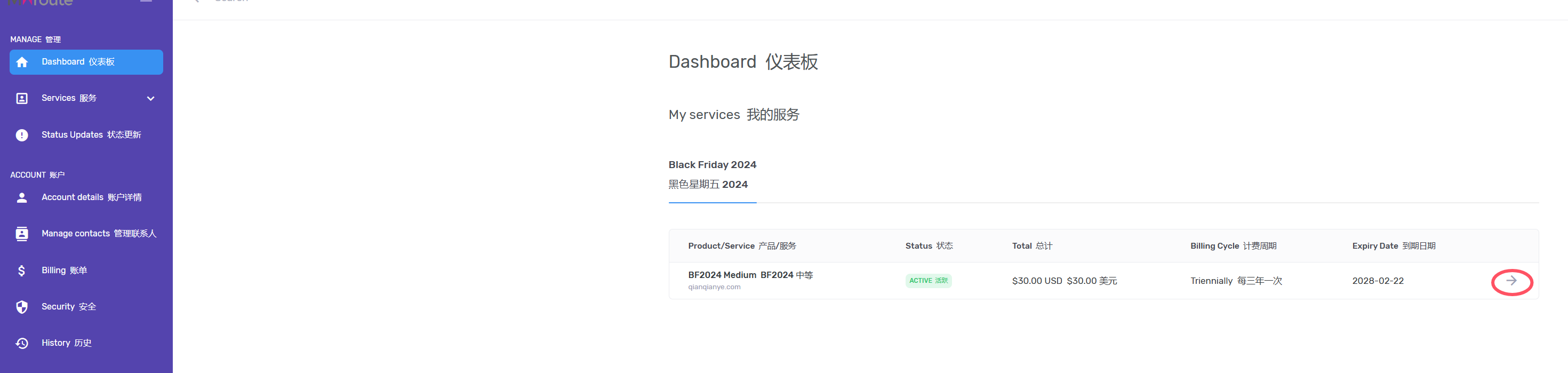Click the Services sidebar icon
Image resolution: width=1568 pixels, height=373 pixels.
click(22, 98)
